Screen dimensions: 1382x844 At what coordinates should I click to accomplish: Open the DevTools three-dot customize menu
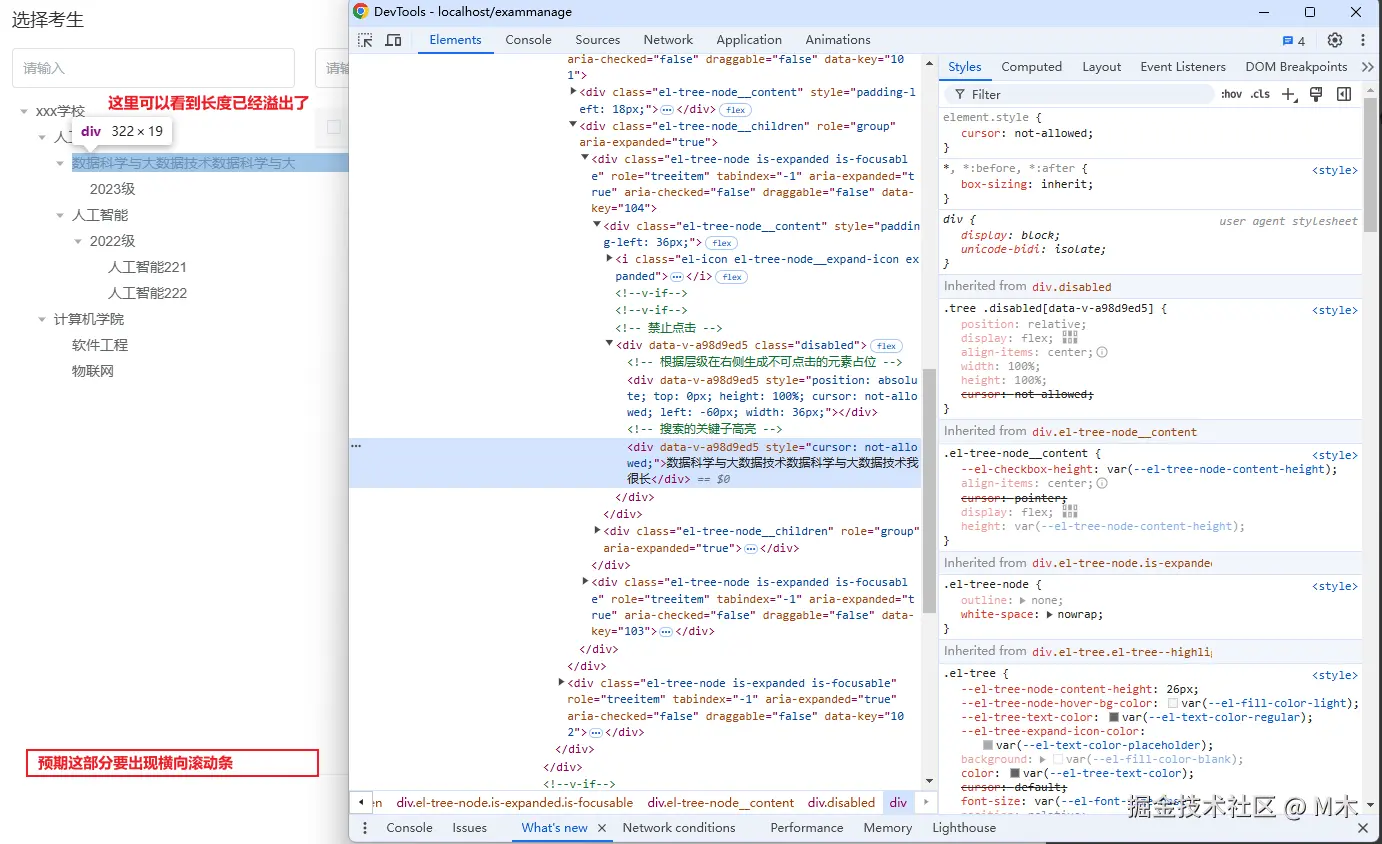[x=1362, y=40]
